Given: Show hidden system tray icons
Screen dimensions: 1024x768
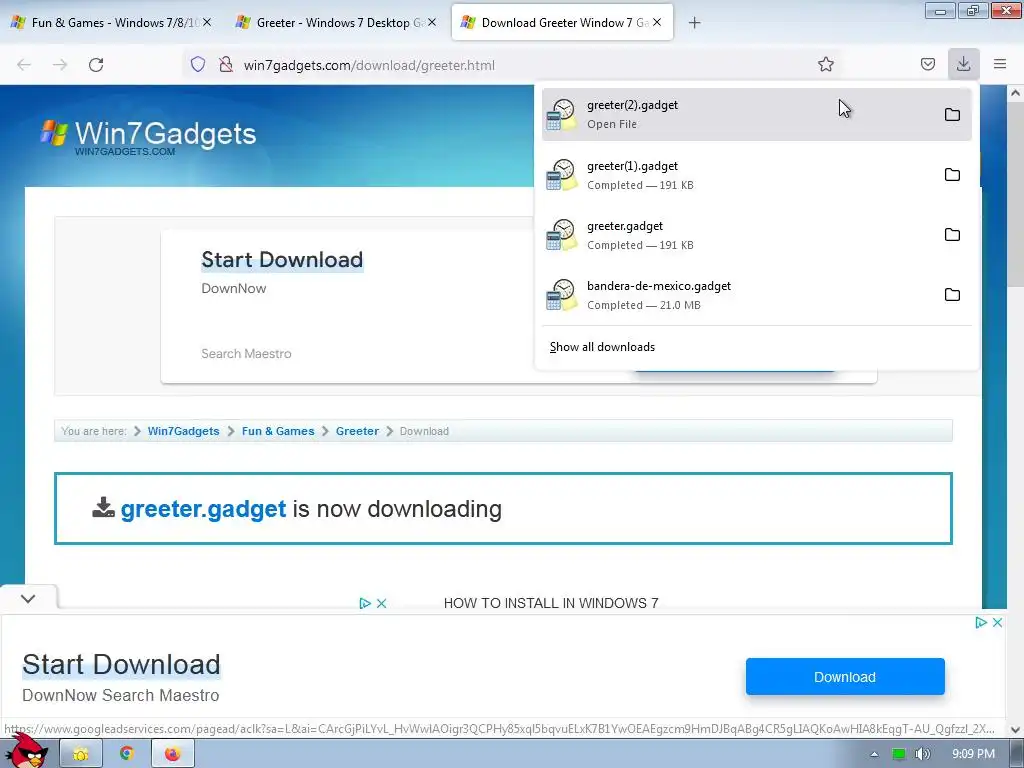Looking at the screenshot, I should 874,754.
